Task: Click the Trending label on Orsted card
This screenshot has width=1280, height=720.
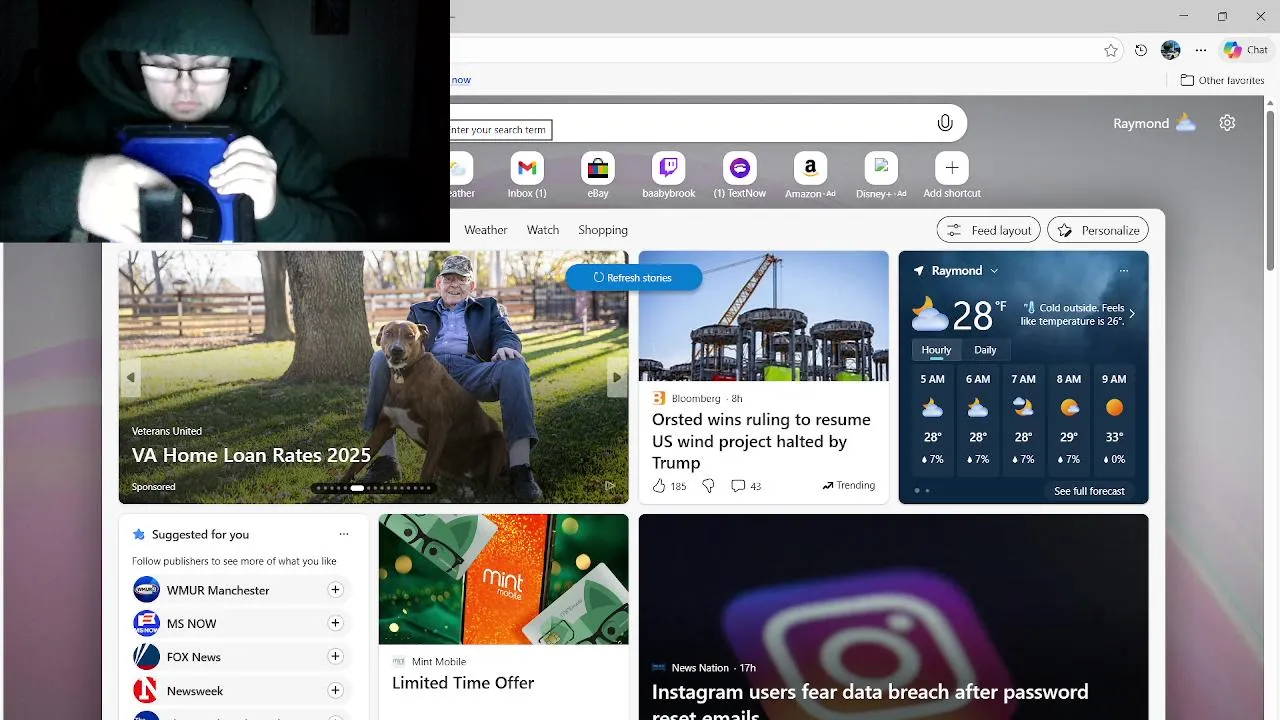Action: pyautogui.click(x=849, y=485)
